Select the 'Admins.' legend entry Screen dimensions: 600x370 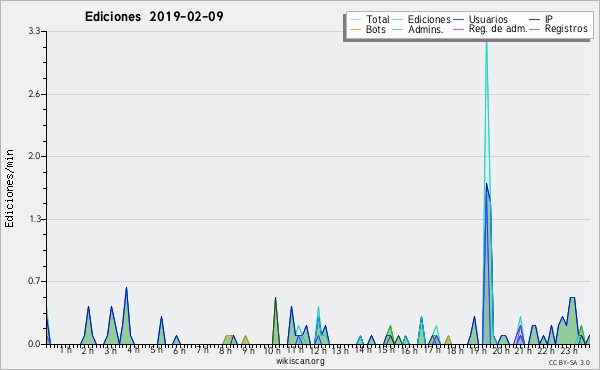pos(425,29)
